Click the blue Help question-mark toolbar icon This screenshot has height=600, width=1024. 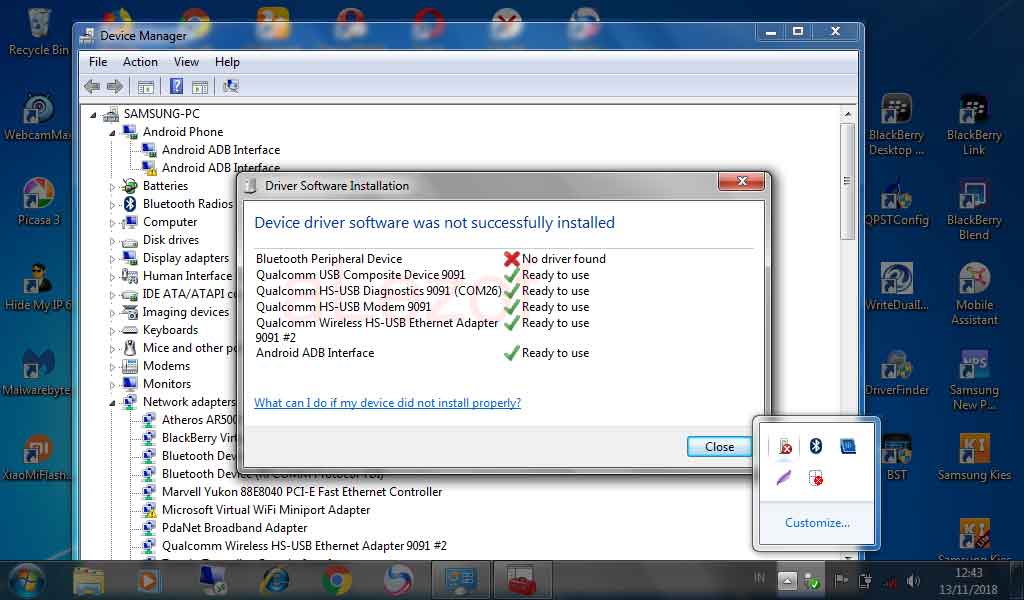[x=176, y=86]
